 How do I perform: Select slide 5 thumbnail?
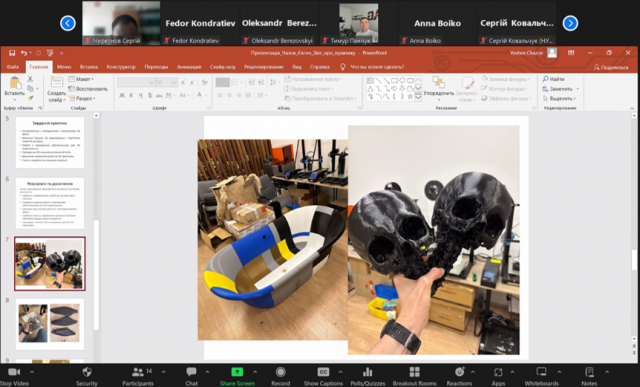coord(50,142)
